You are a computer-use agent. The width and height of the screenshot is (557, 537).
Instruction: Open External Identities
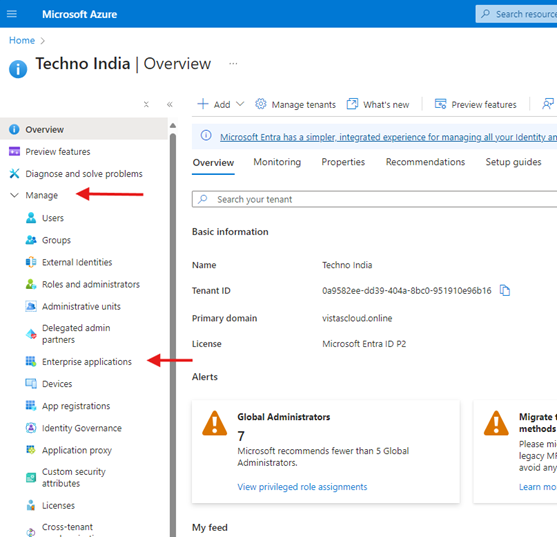[x=77, y=262]
